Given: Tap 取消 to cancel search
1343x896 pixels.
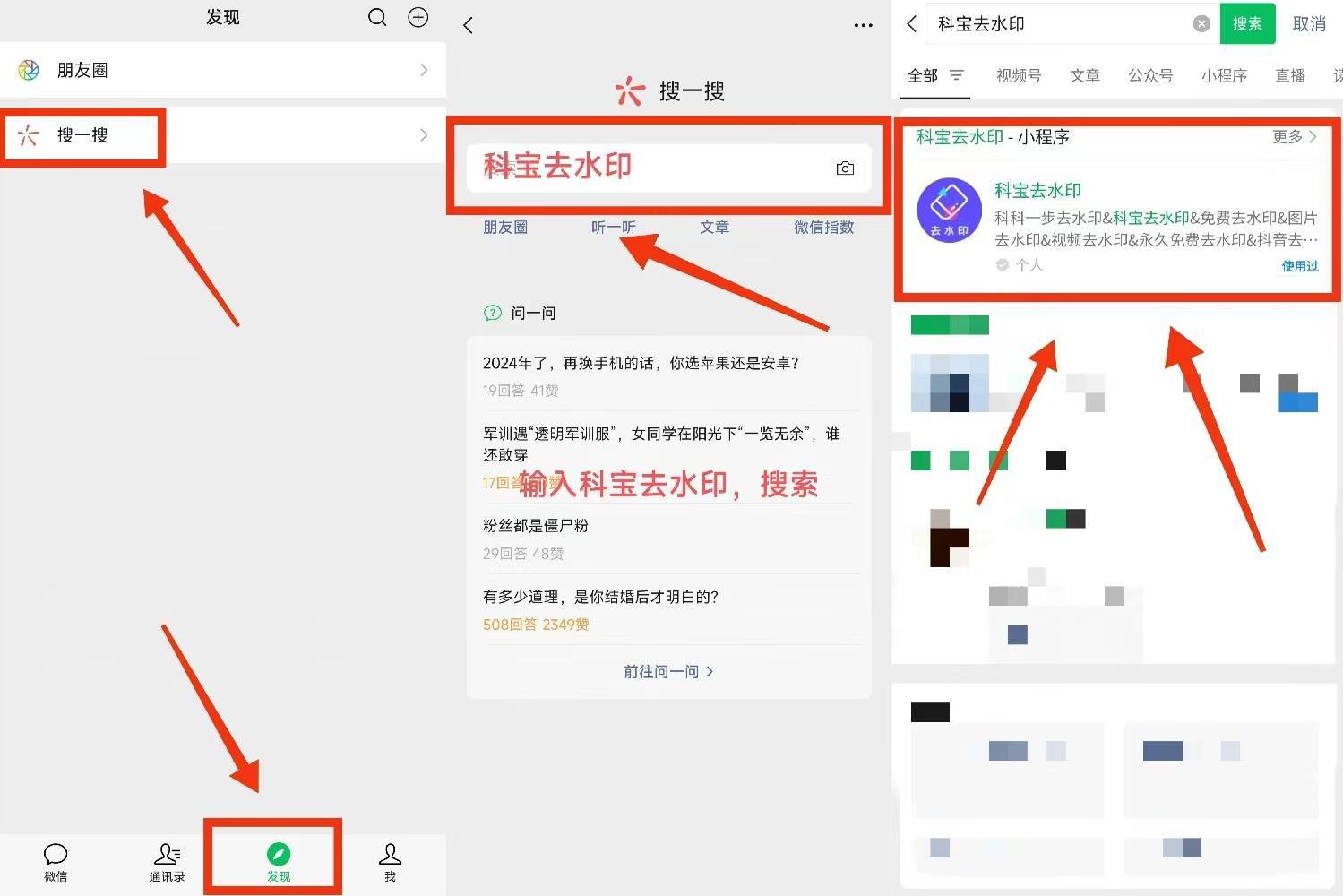Looking at the screenshot, I should pos(1309,24).
